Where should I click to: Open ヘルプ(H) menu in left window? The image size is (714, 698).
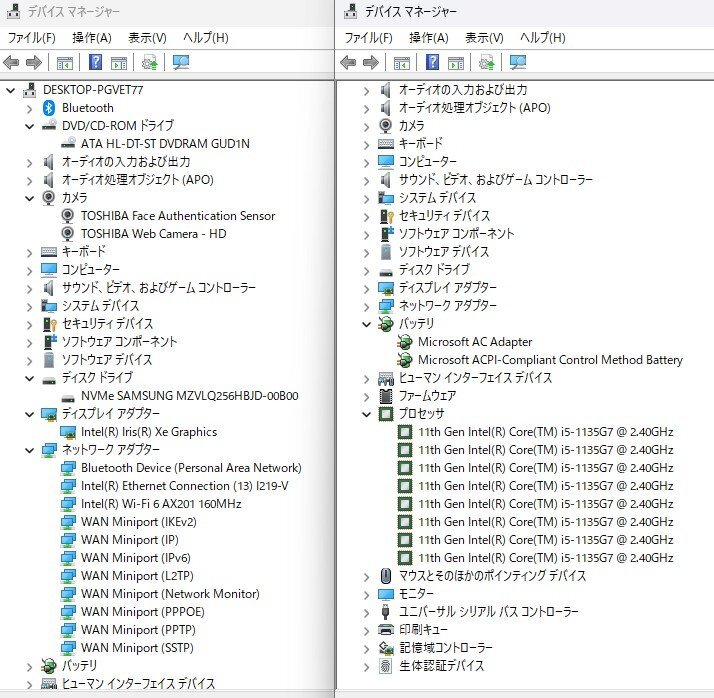pos(205,38)
